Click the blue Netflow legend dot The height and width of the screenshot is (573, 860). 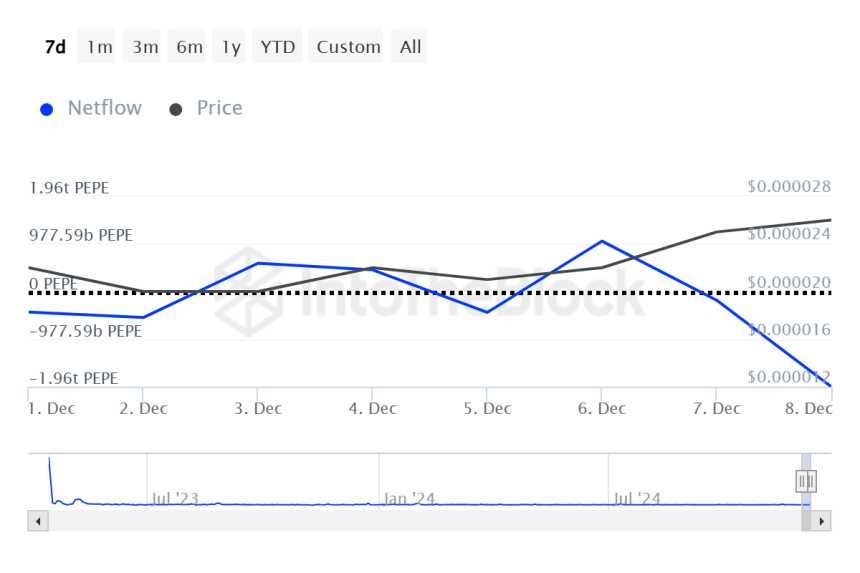(46, 109)
